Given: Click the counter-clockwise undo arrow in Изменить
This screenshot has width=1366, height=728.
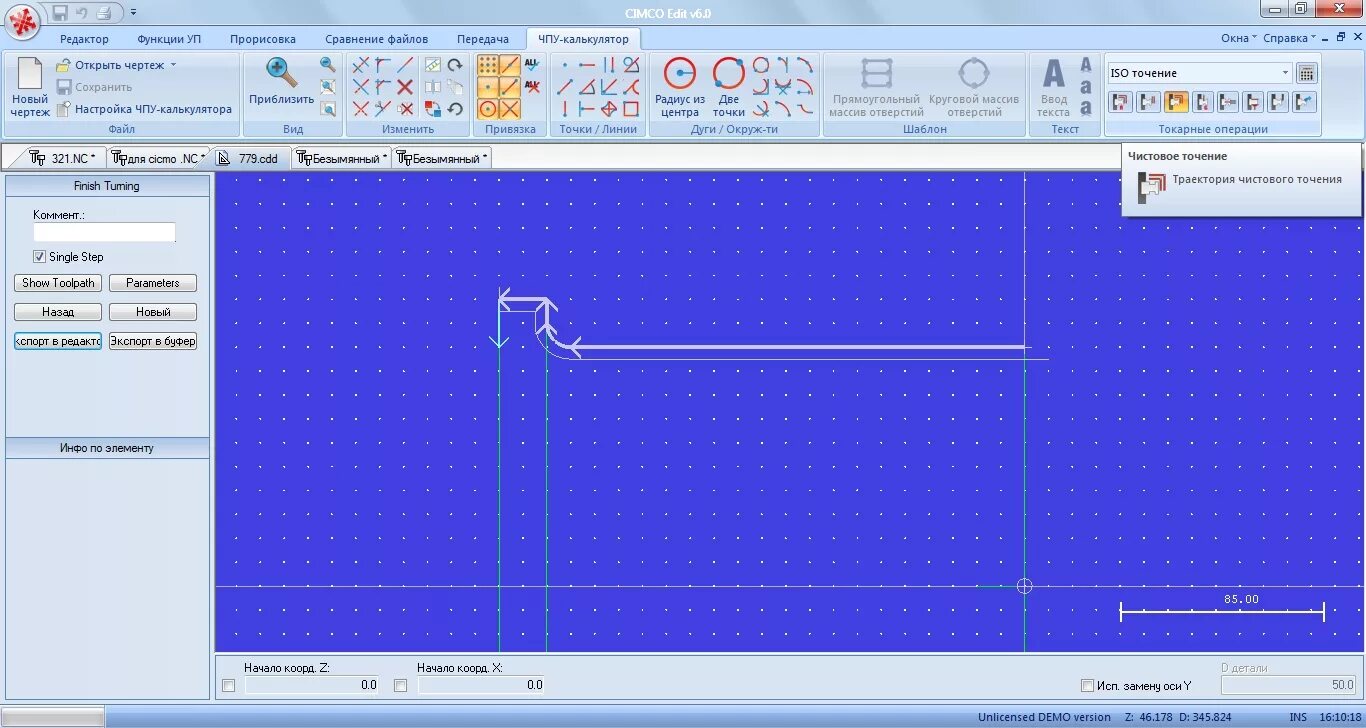Looking at the screenshot, I should pyautogui.click(x=455, y=109).
